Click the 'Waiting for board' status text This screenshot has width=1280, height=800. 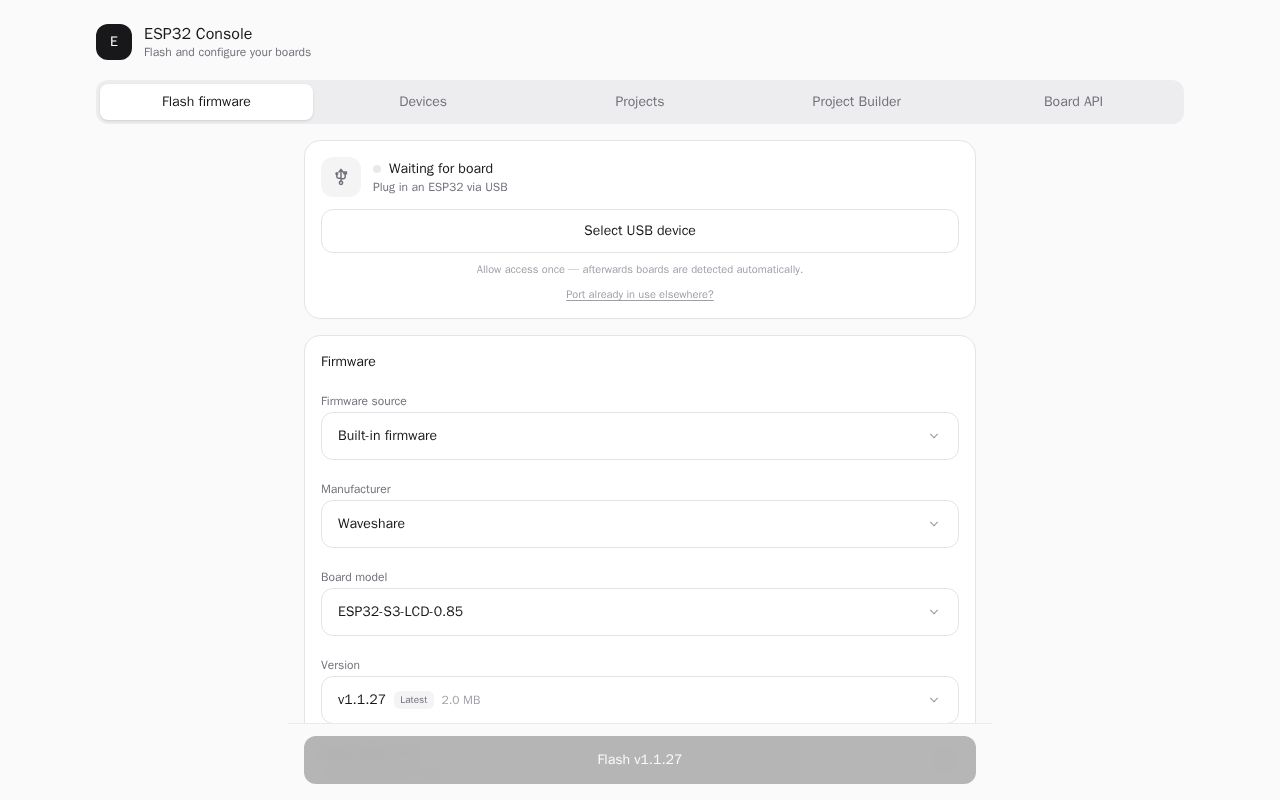(x=441, y=169)
